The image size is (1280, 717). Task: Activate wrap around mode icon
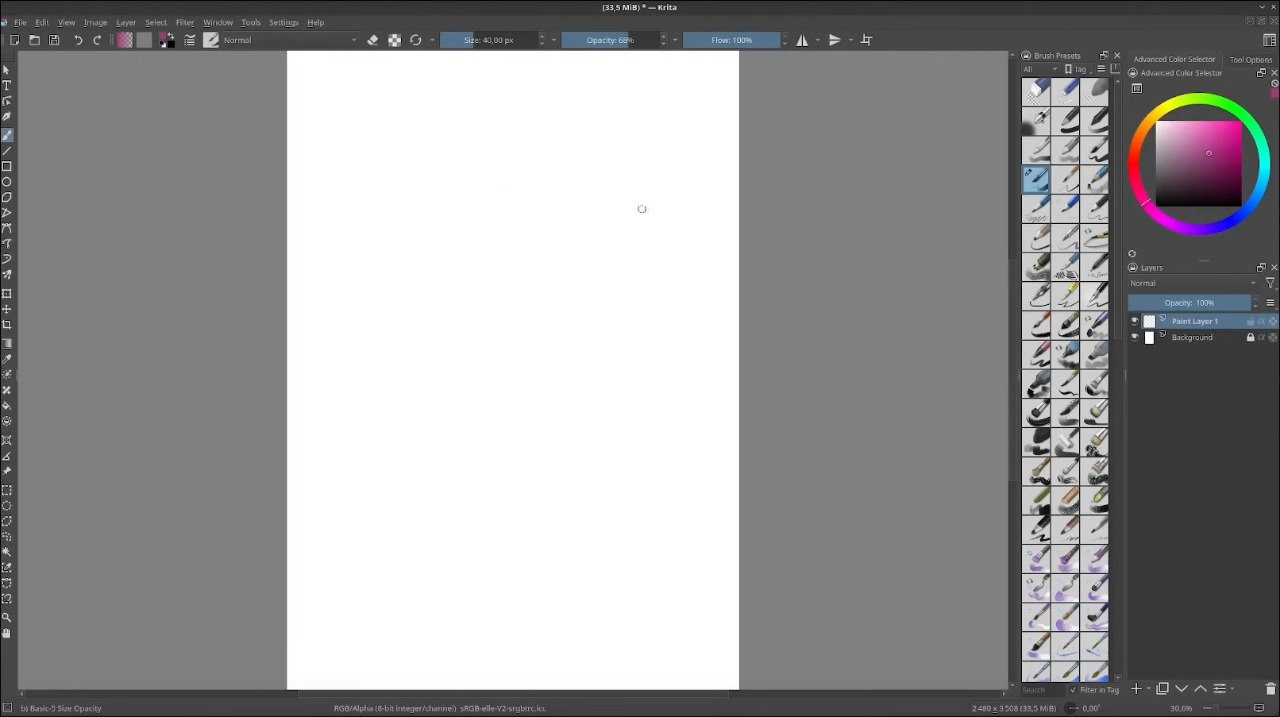pos(867,40)
